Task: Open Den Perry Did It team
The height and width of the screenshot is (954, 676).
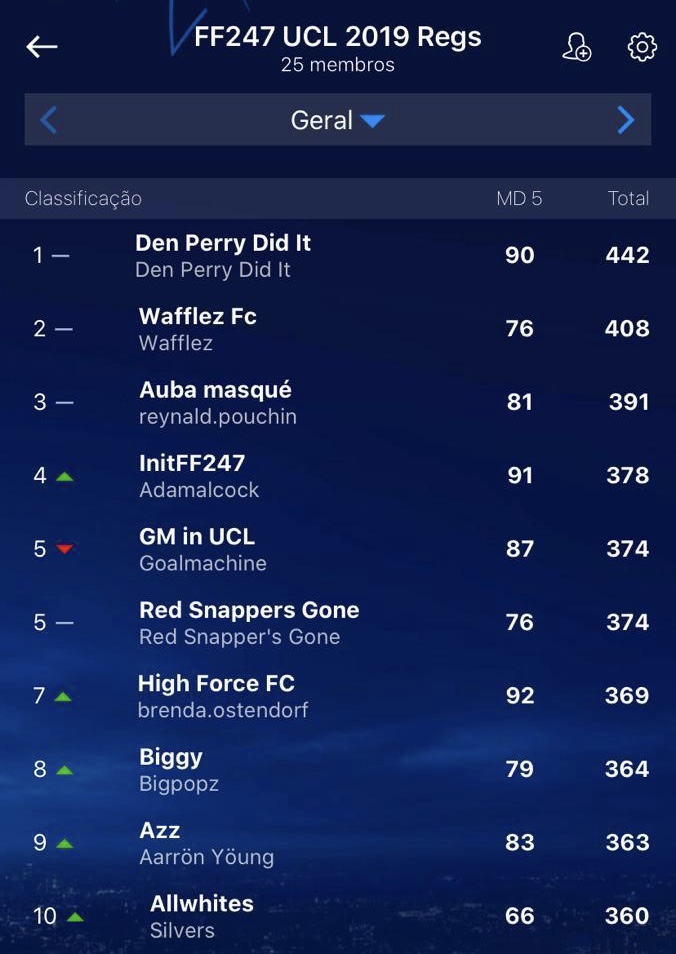Action: [338, 256]
